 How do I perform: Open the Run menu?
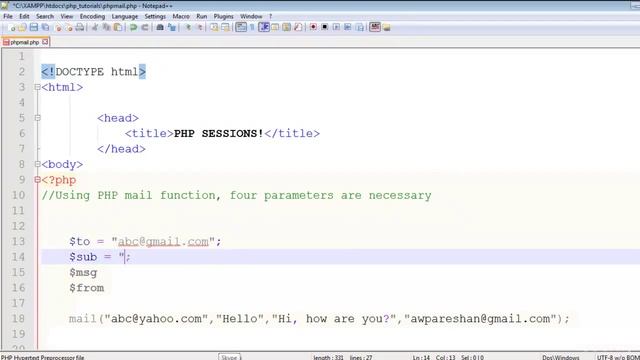(x=202, y=16)
